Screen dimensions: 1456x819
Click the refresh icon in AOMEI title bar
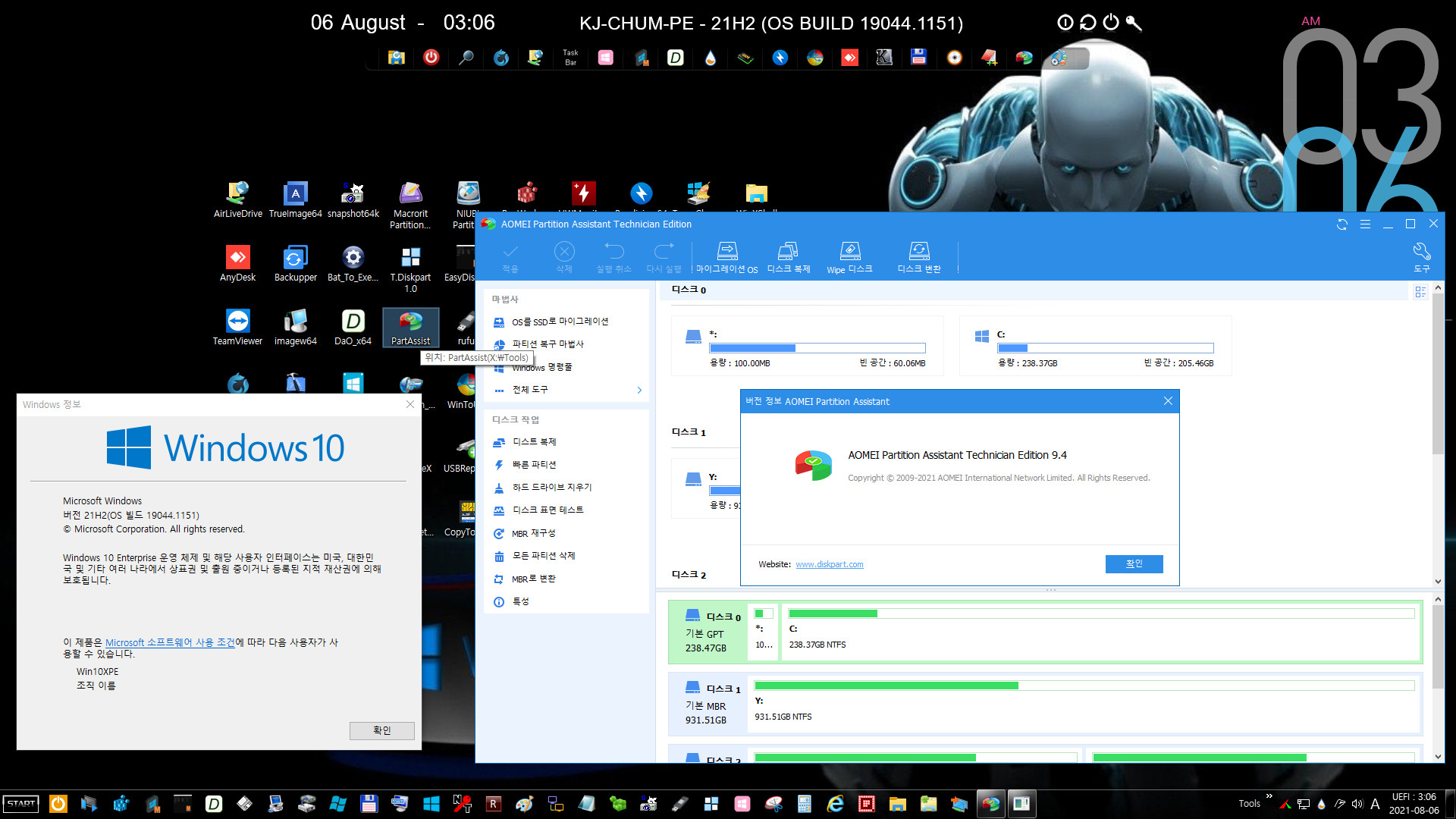pyautogui.click(x=1341, y=224)
